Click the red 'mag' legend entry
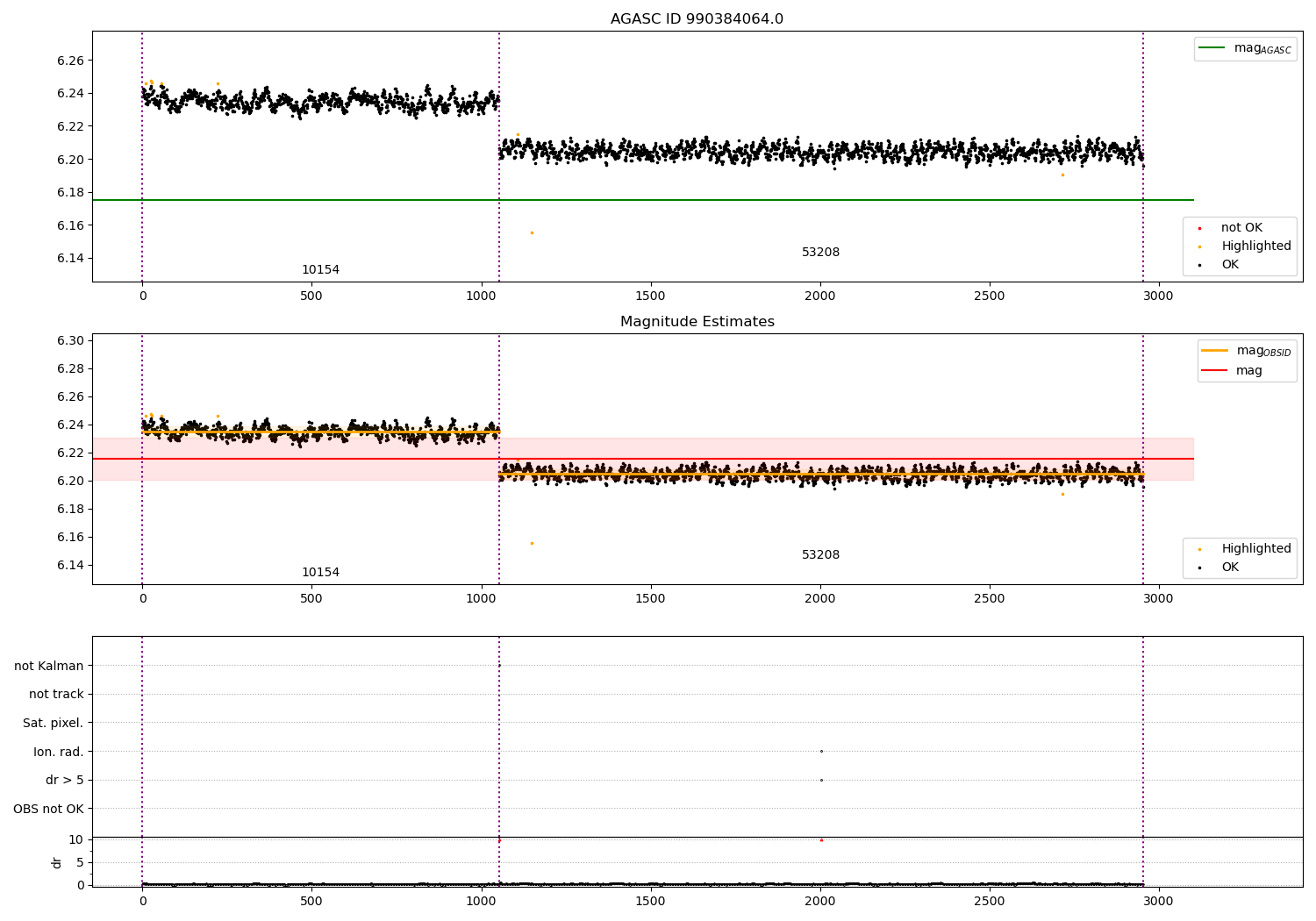The image size is (1316, 921). [x=1232, y=370]
